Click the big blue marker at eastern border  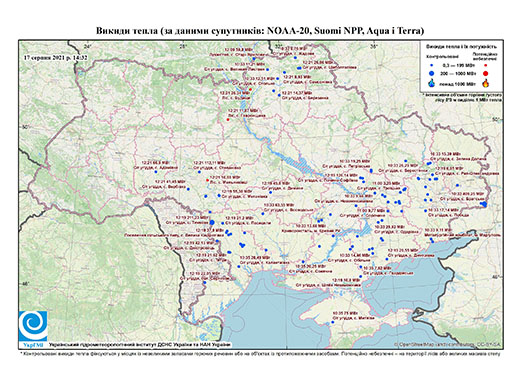485,204
